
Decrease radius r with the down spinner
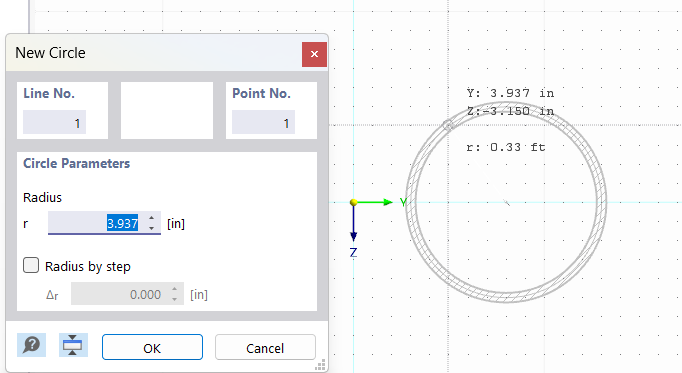click(x=151, y=228)
